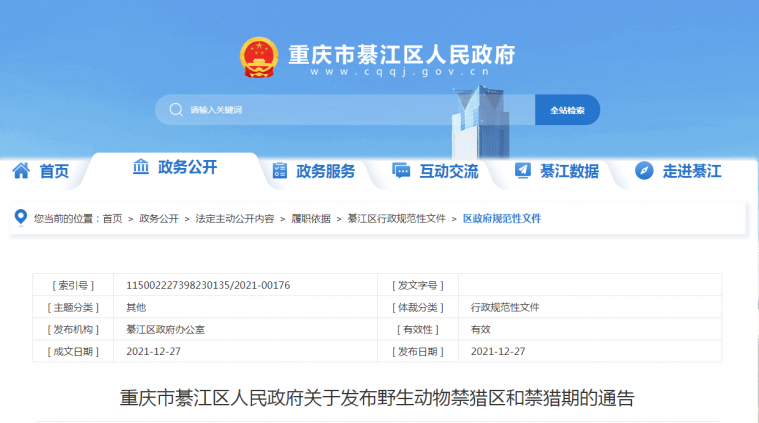The image size is (759, 423).
Task: Open 綦江区行政规范性文件 breadcrumb link
Action: (396, 218)
